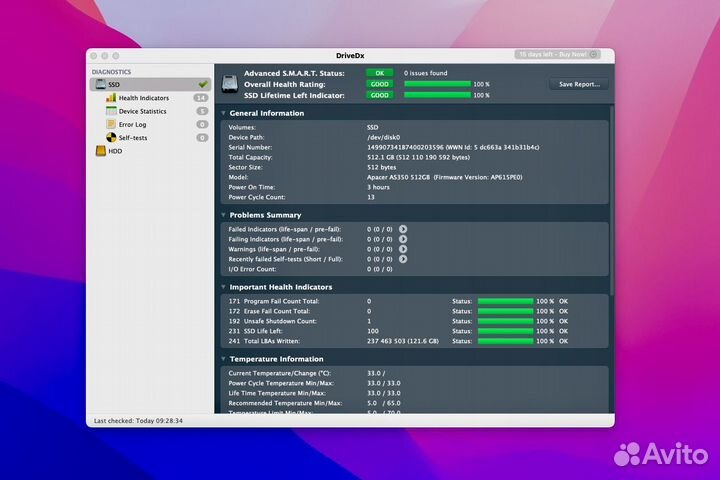The width and height of the screenshot is (720, 480).
Task: Click the trial days left Buy Now button
Action: pyautogui.click(x=557, y=55)
